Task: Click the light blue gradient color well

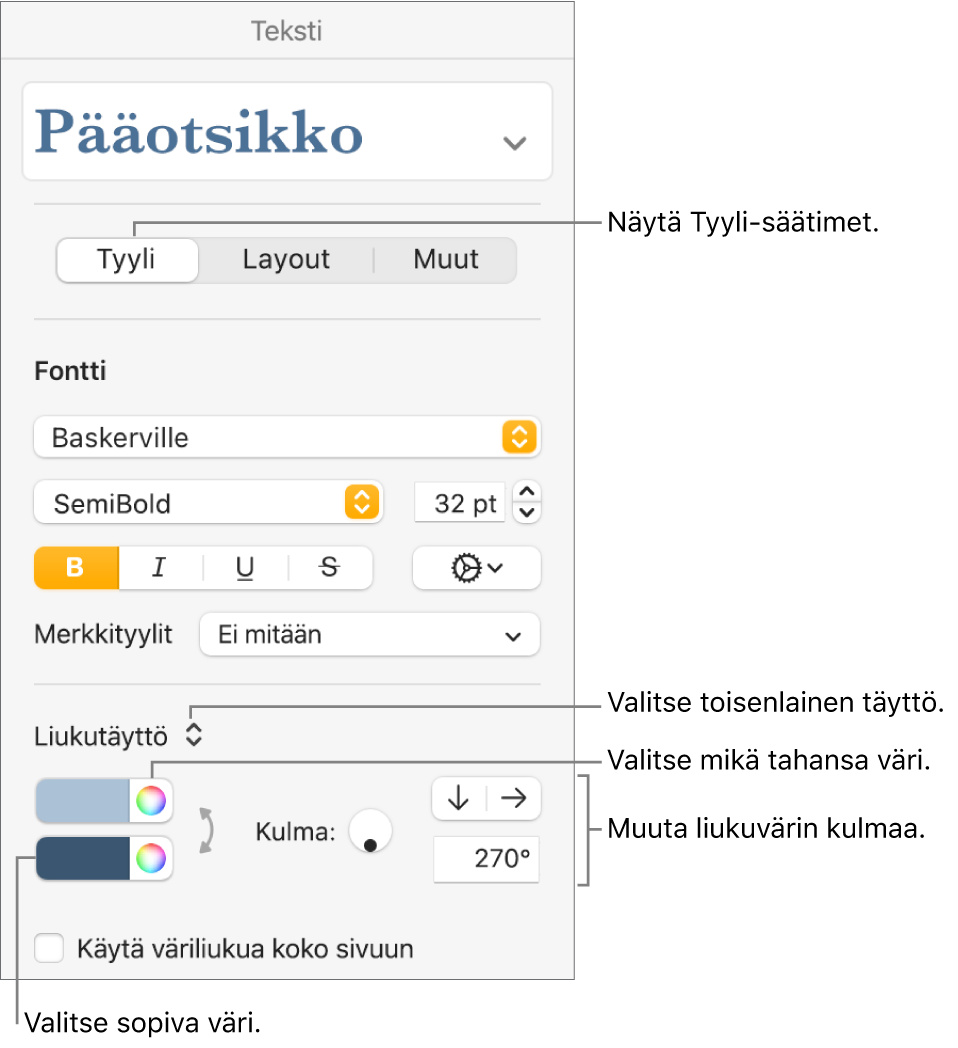Action: [x=82, y=800]
